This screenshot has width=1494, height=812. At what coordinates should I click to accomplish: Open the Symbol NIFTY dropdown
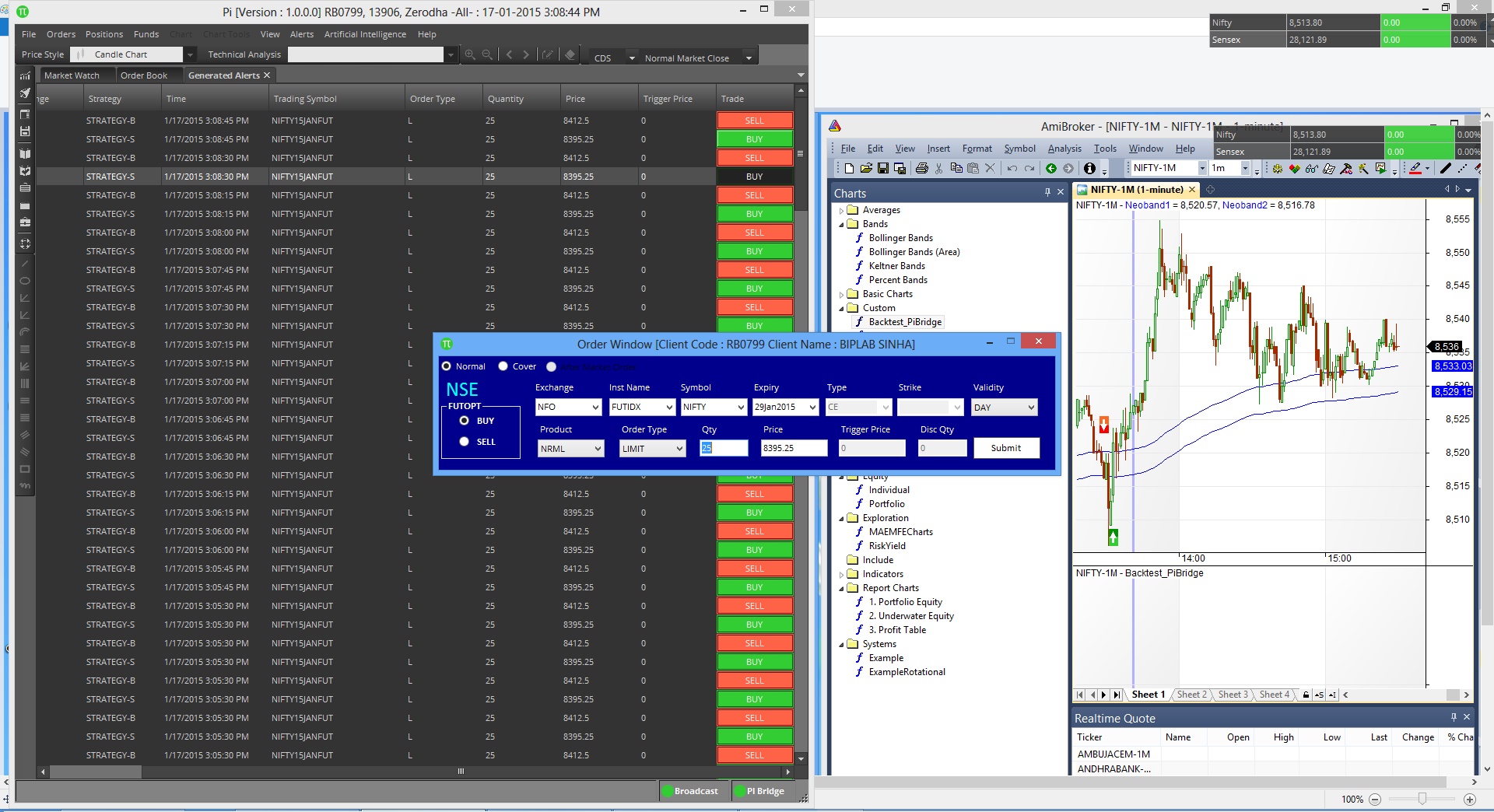(714, 407)
